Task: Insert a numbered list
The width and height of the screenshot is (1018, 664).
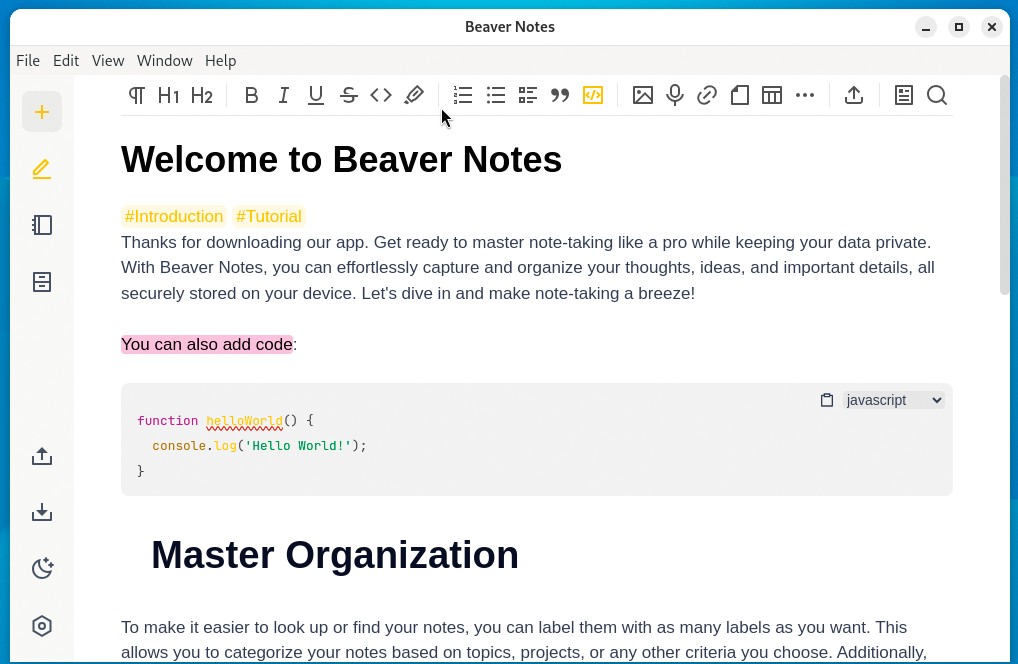Action: click(x=463, y=95)
